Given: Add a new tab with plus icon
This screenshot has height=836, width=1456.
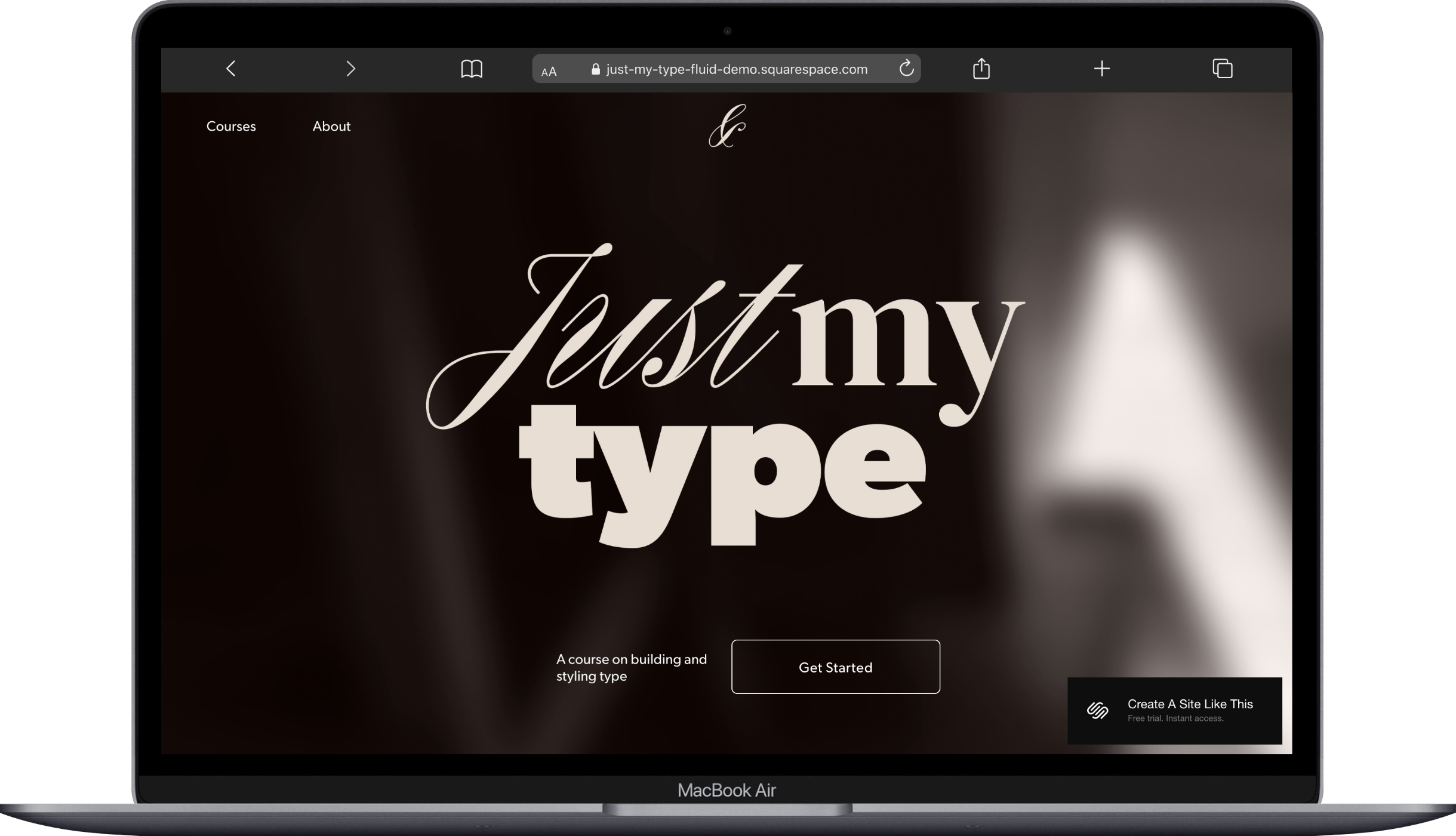Looking at the screenshot, I should coord(1101,69).
